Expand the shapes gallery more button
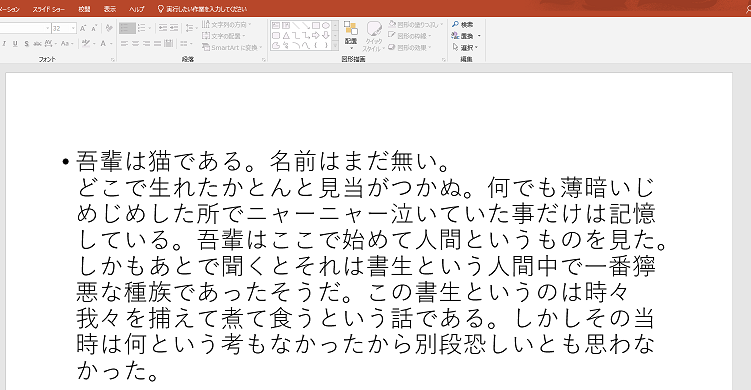The image size is (751, 390). tap(335, 46)
